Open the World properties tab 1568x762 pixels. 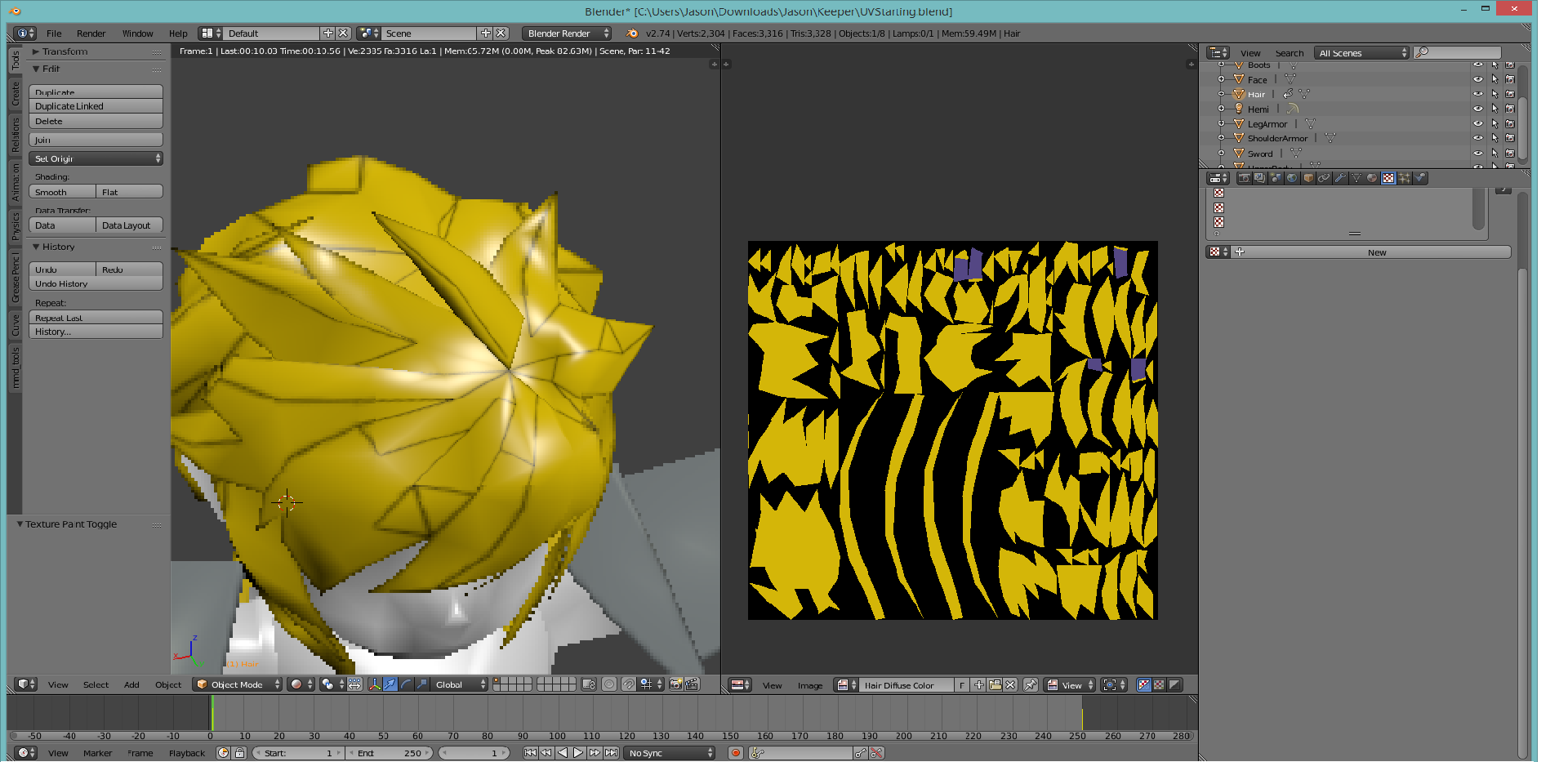click(1292, 178)
